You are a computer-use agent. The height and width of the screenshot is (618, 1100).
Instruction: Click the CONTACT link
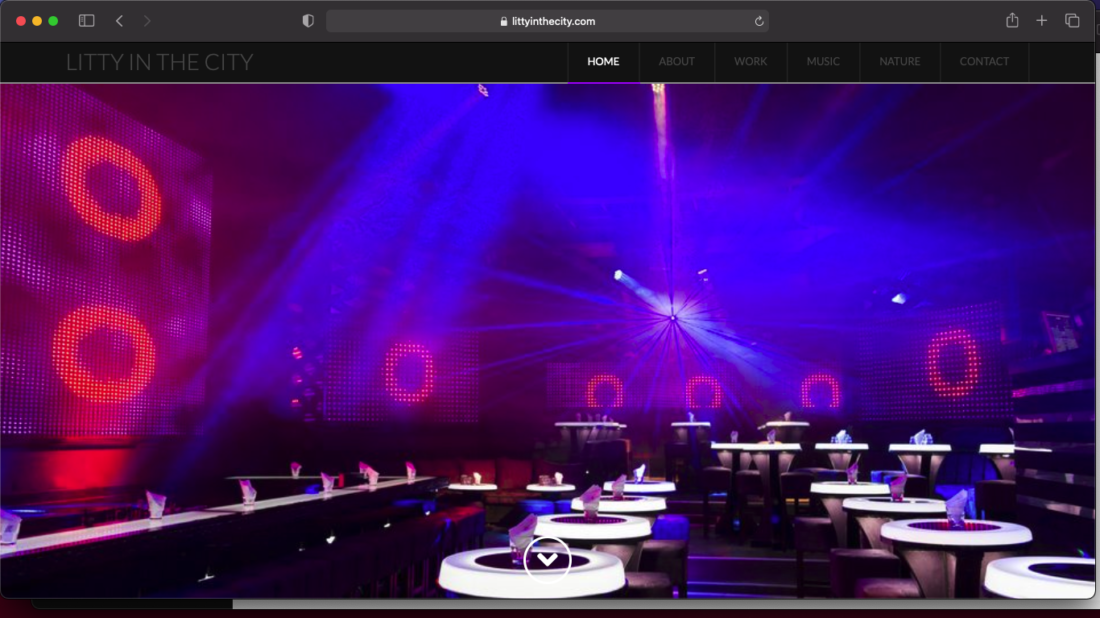(x=984, y=62)
